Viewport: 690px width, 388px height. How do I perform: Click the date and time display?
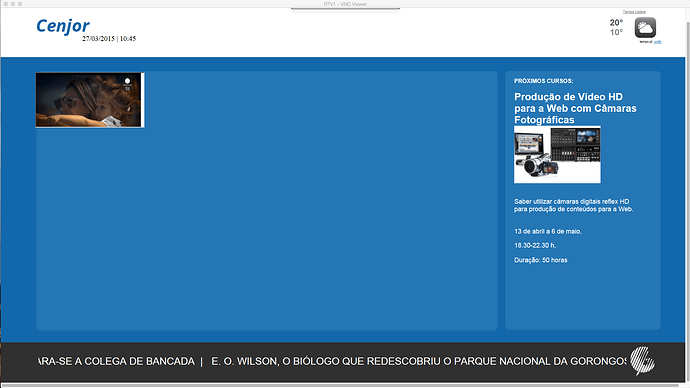click(109, 39)
